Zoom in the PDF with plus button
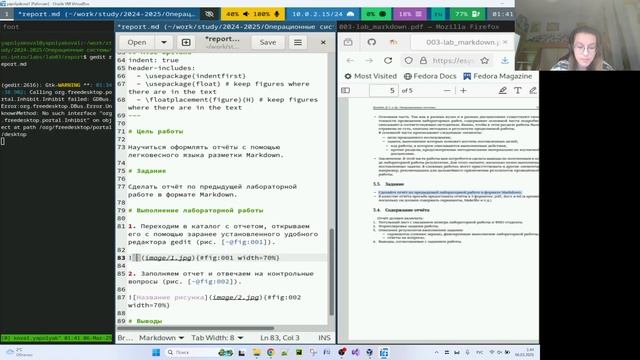 click(463, 91)
